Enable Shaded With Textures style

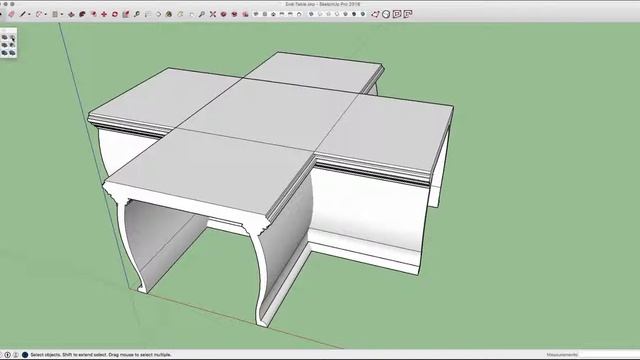354,14
